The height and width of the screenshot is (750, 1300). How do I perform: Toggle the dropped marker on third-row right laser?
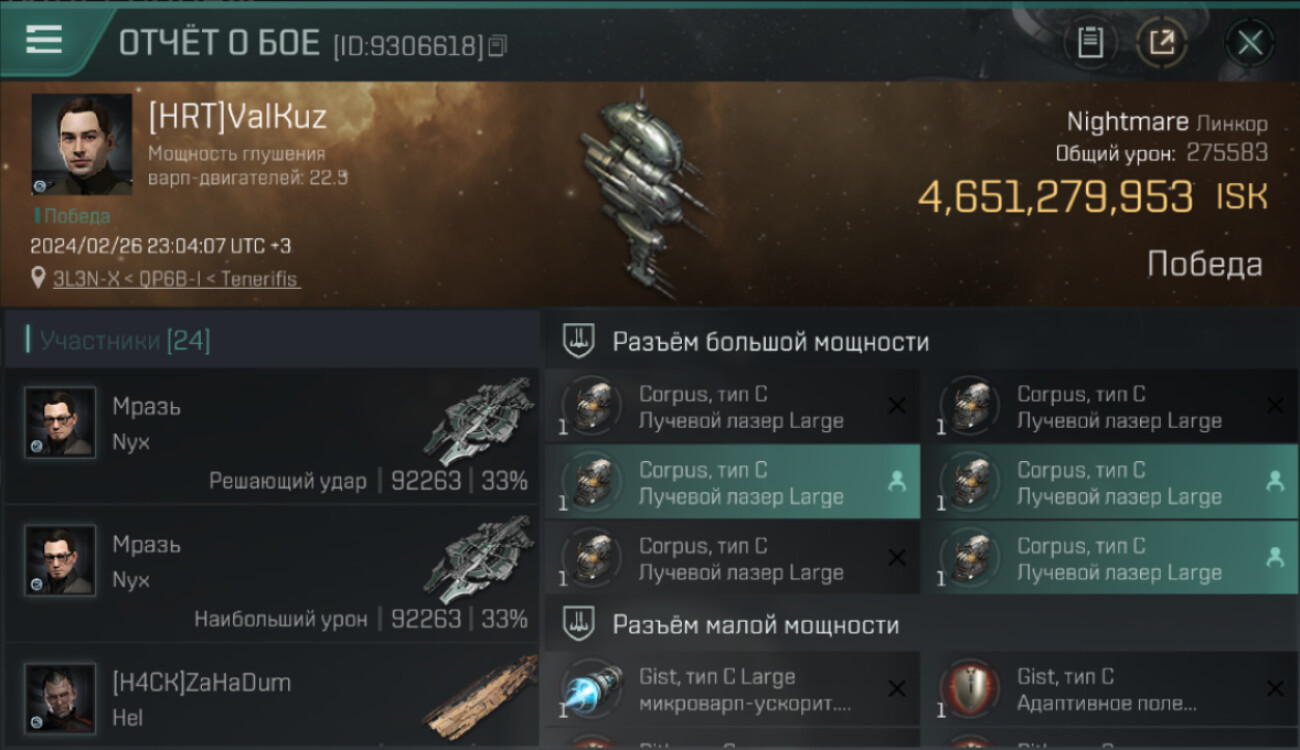coord(1275,558)
